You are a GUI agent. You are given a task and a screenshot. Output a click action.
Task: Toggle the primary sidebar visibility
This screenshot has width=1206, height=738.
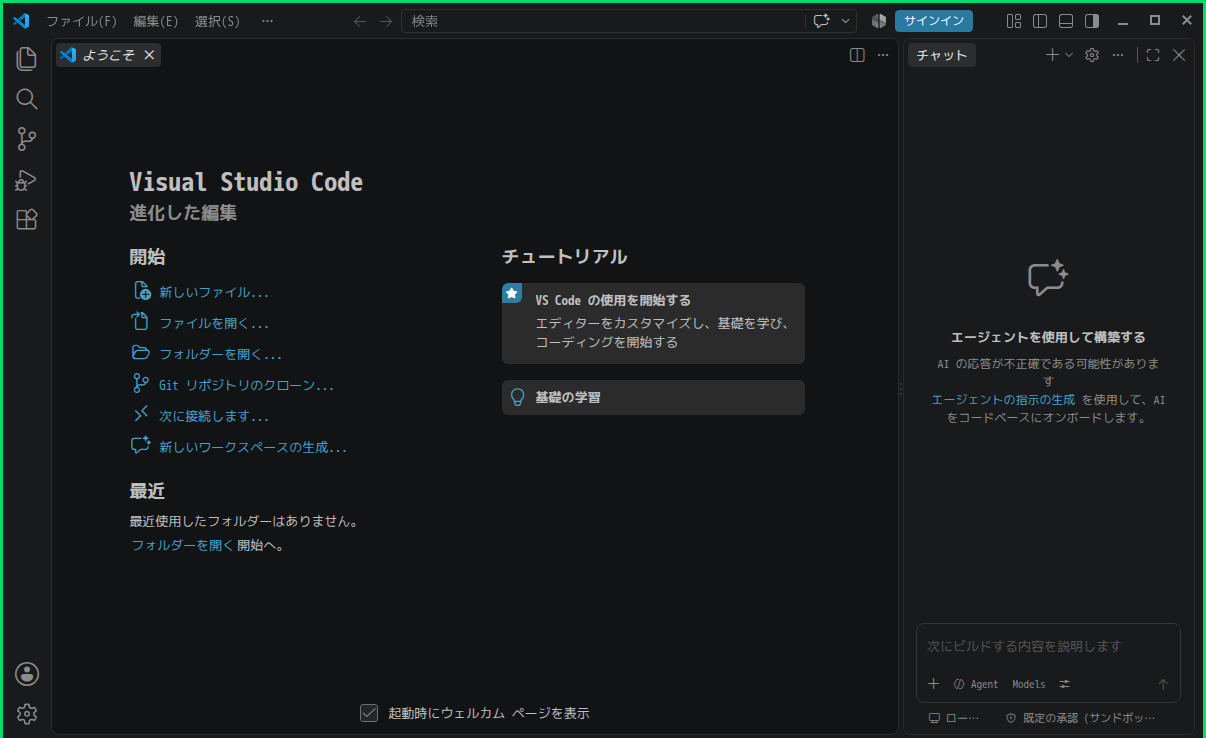click(1040, 21)
